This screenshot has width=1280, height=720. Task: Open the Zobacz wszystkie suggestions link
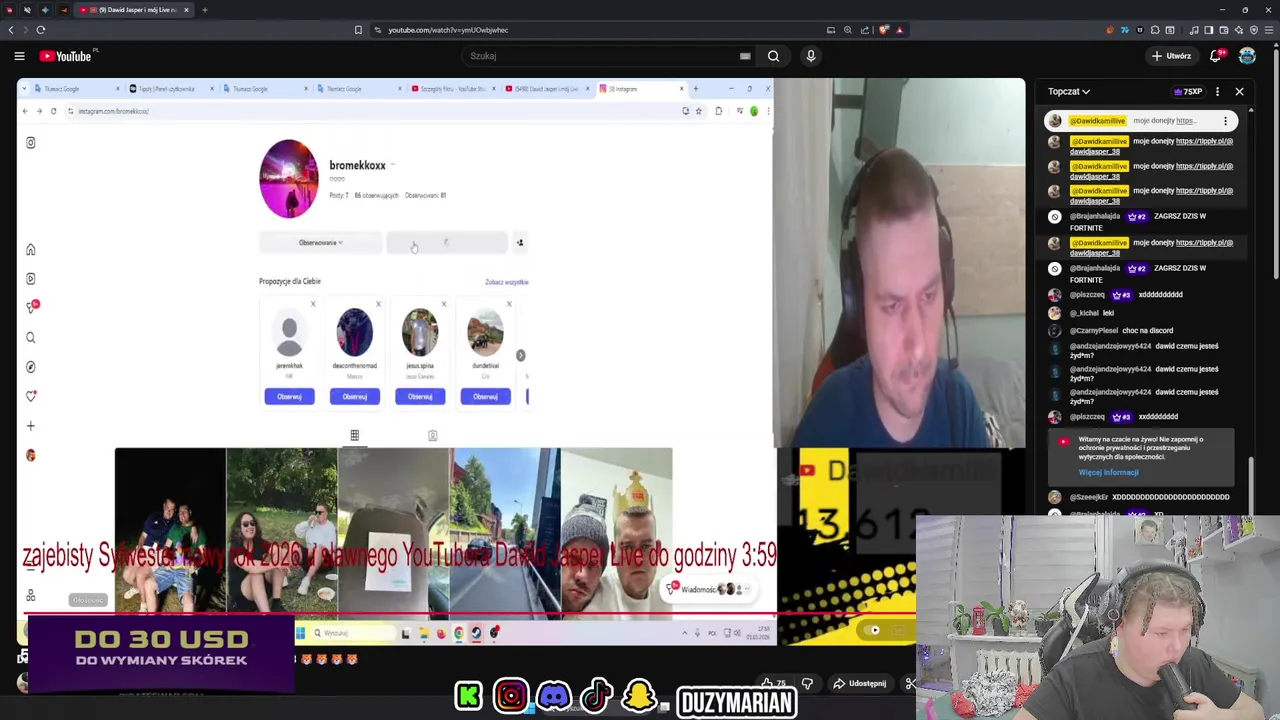(507, 282)
